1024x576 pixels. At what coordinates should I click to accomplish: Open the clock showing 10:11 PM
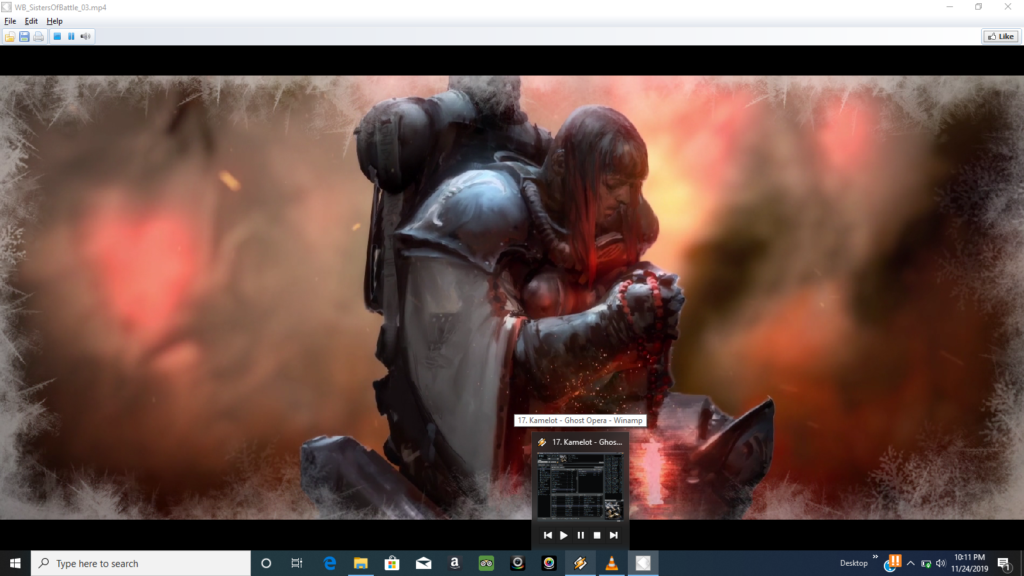[970, 563]
